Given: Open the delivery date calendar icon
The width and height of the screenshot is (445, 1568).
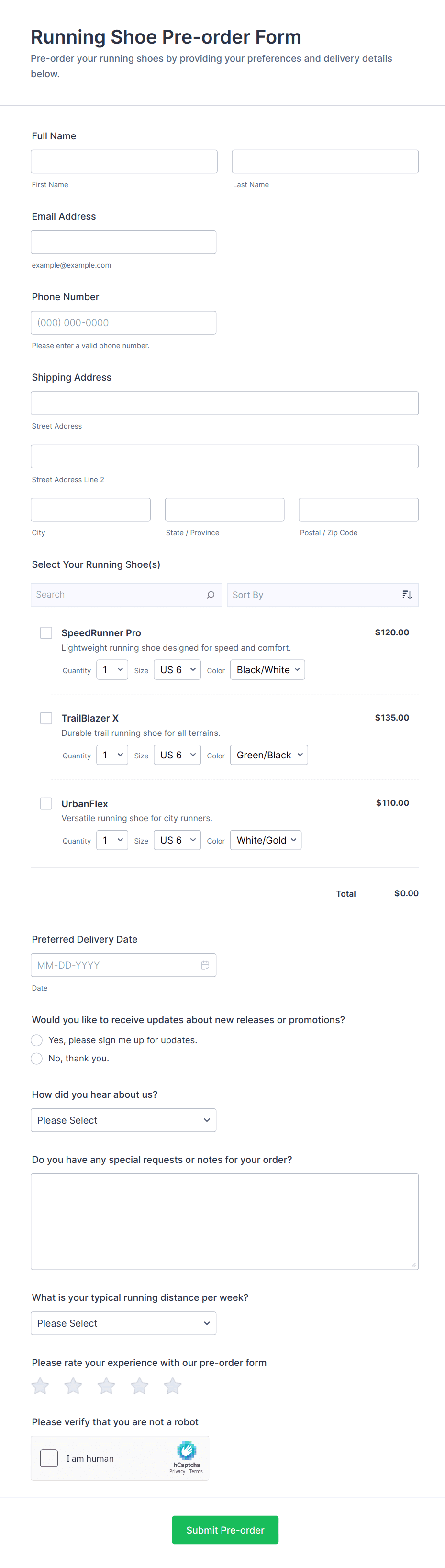Looking at the screenshot, I should pyautogui.click(x=205, y=965).
